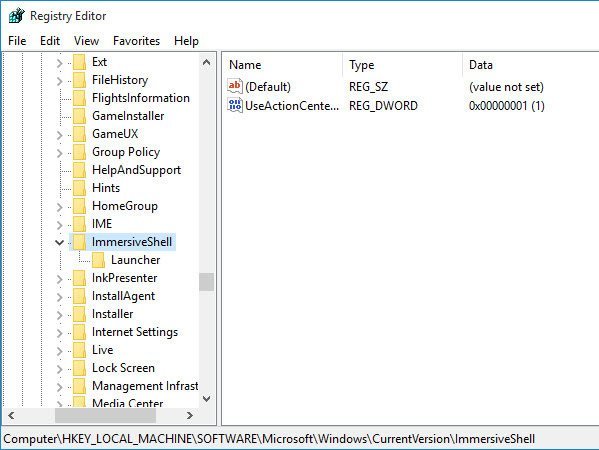The image size is (599, 450).
Task: Open the Edit menu
Action: (50, 40)
